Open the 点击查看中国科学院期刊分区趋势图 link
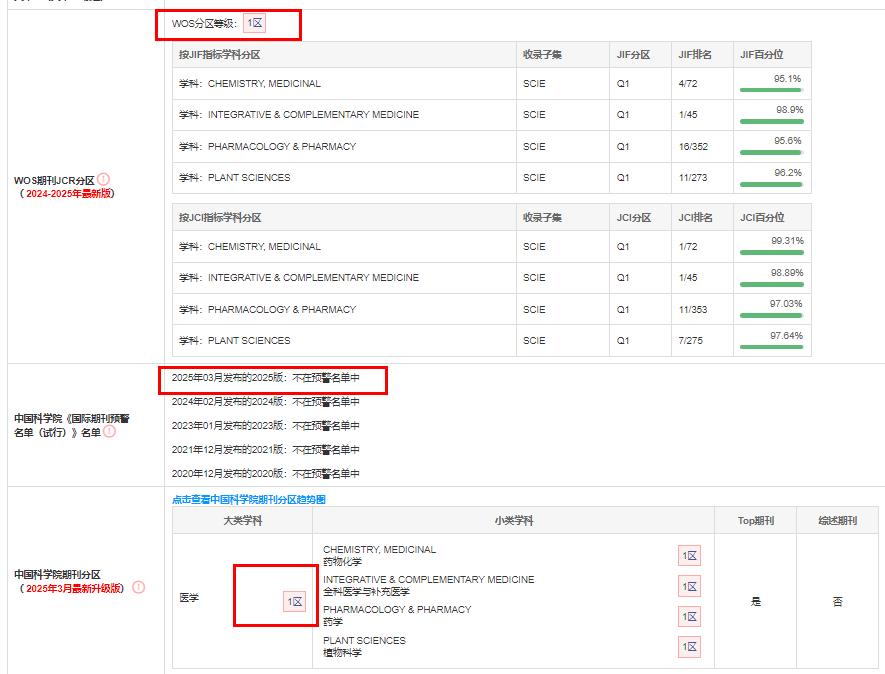 click(x=249, y=499)
